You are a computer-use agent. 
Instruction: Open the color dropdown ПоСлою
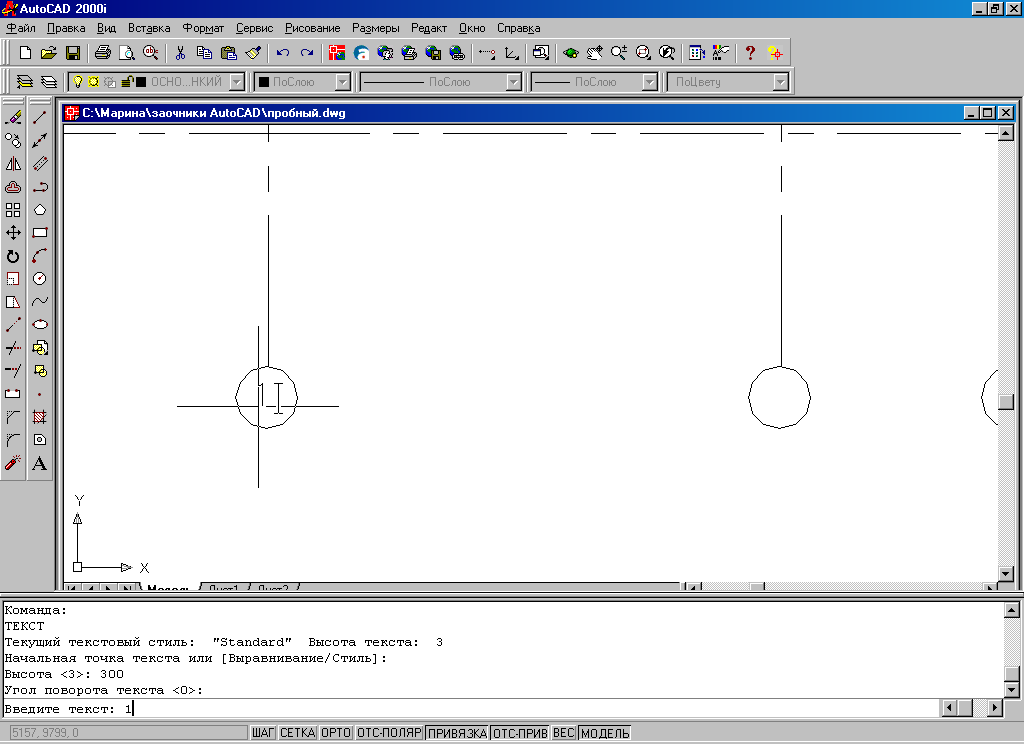click(343, 82)
